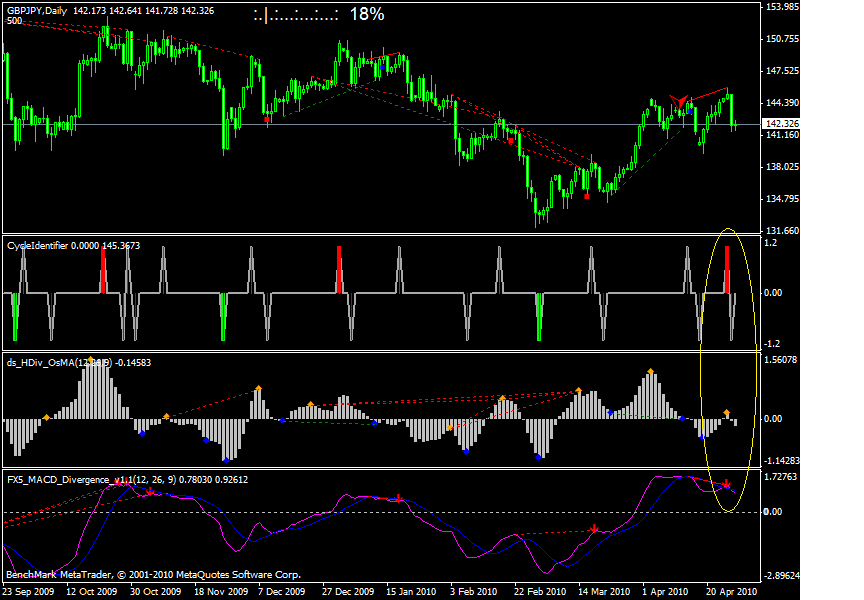Click the -1.14283 scale value
Viewport: 864px width, 600px height.
tap(781, 461)
